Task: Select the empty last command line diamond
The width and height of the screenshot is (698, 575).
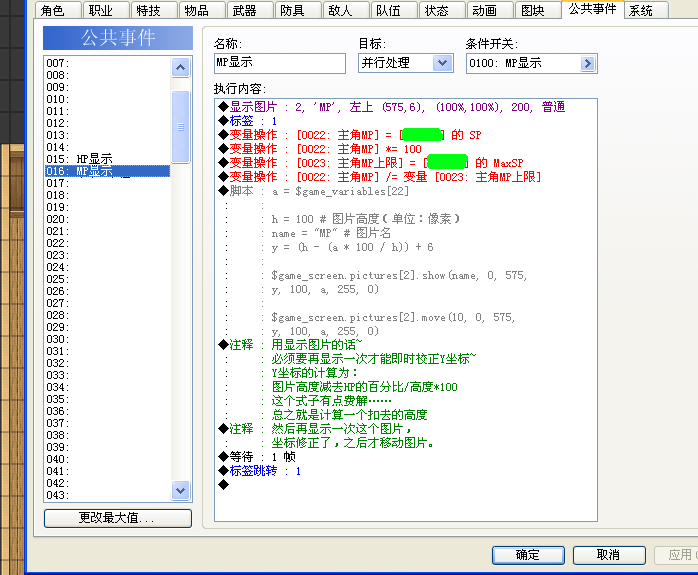Action: pos(223,485)
